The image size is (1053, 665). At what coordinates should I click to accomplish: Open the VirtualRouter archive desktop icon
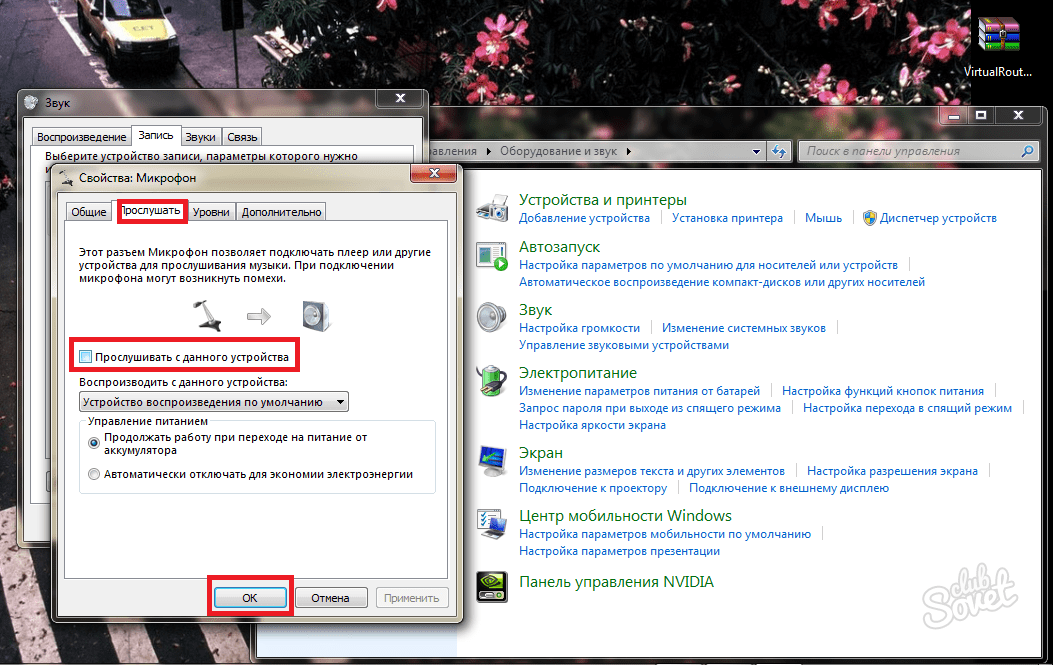click(x=999, y=38)
